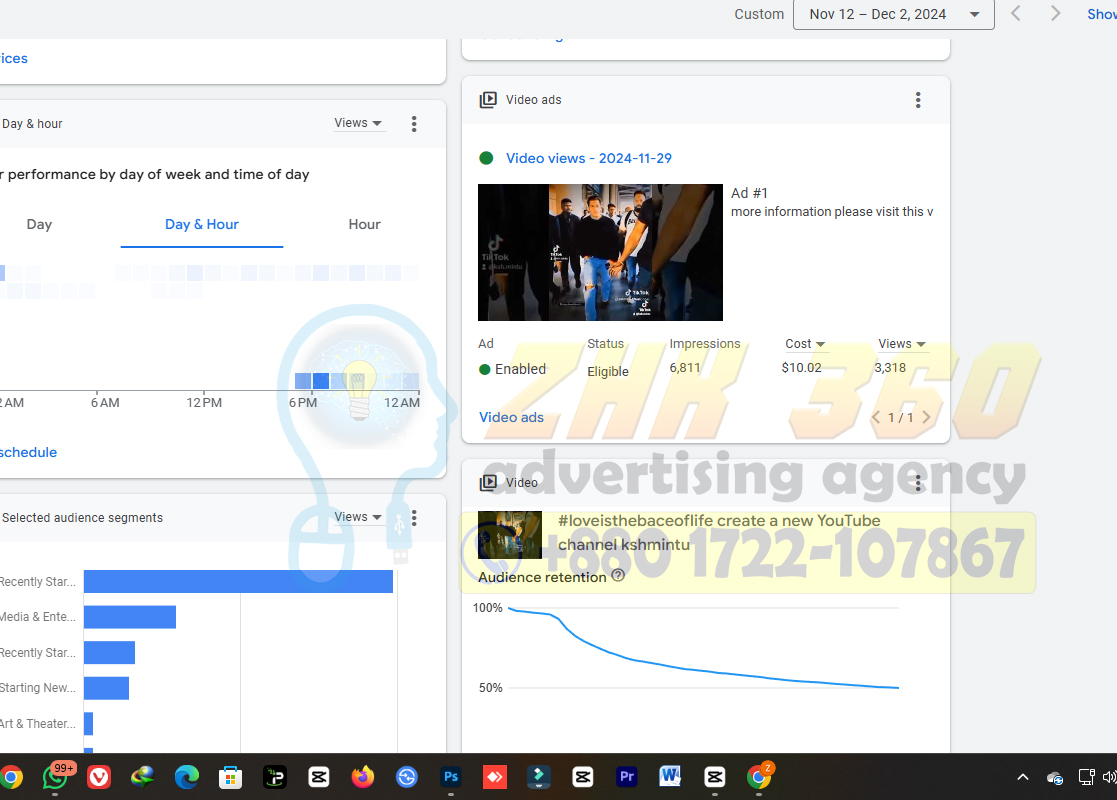Viewport: 1117px width, 800px height.
Task: Click the impressions value 6,811
Action: (685, 368)
